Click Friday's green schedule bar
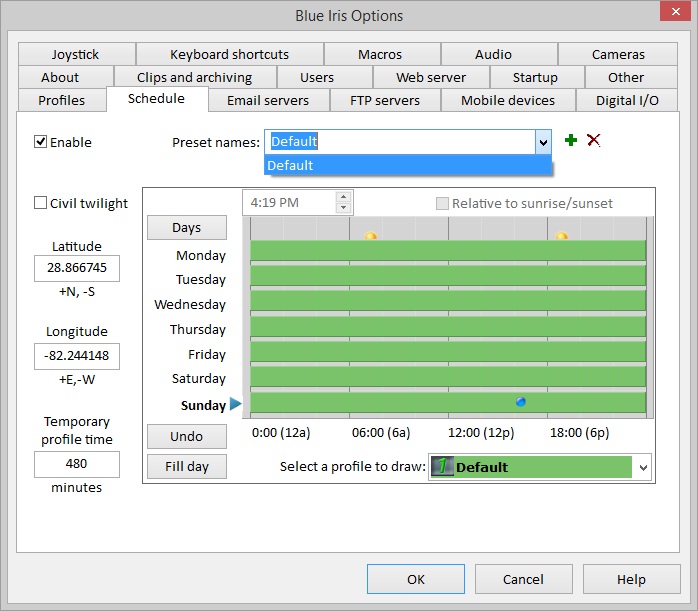 pos(448,352)
